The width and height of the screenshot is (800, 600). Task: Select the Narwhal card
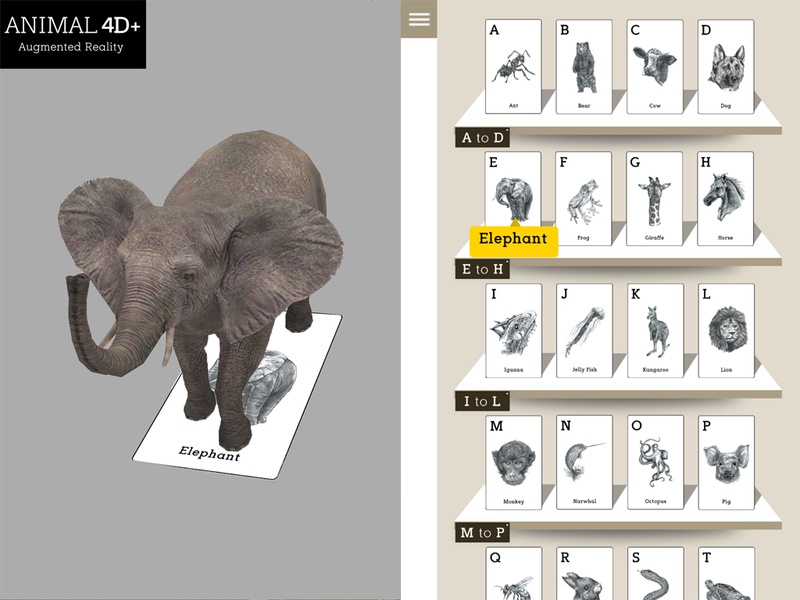pyautogui.click(x=584, y=462)
